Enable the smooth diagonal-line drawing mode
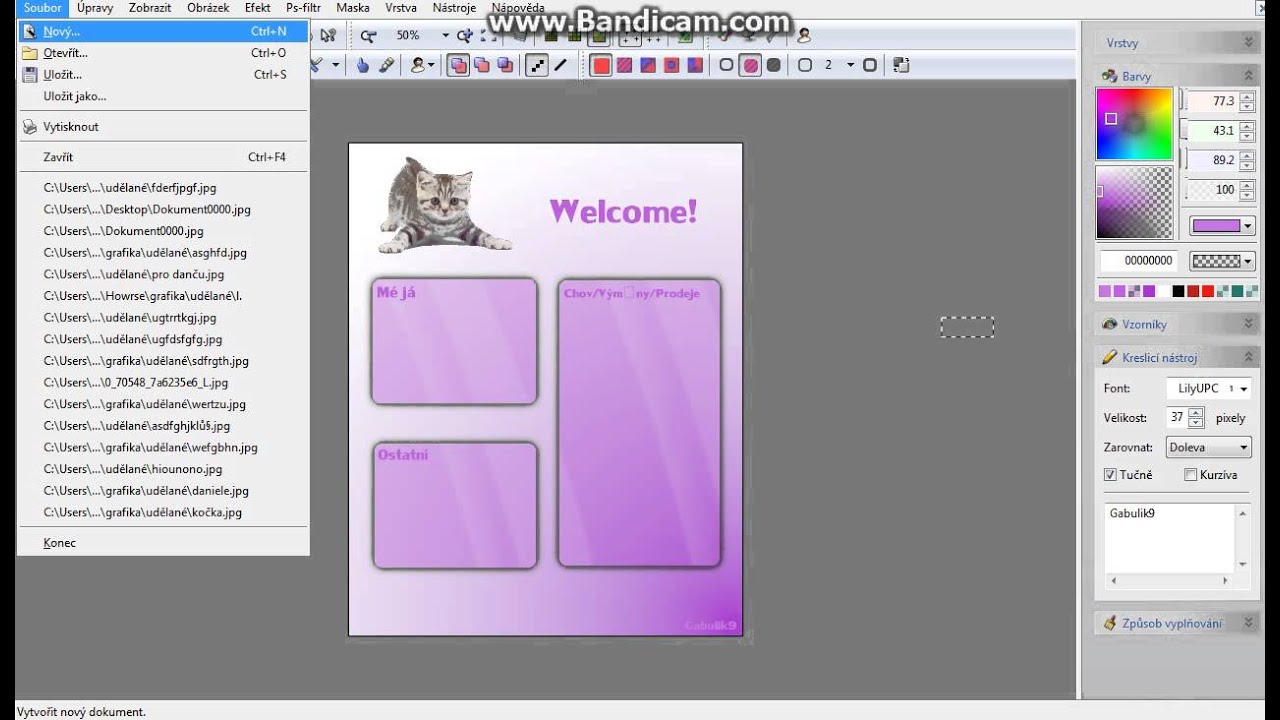1280x720 pixels. coord(561,65)
